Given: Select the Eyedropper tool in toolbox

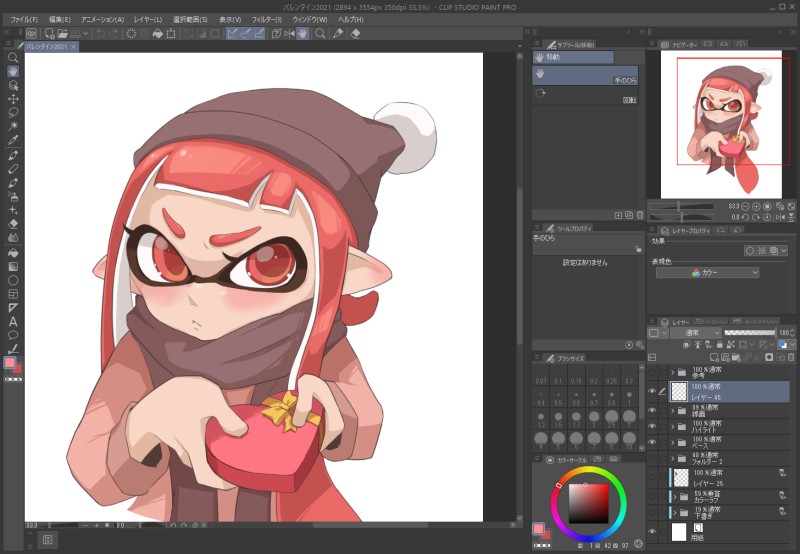Looking at the screenshot, I should click(x=13, y=140).
